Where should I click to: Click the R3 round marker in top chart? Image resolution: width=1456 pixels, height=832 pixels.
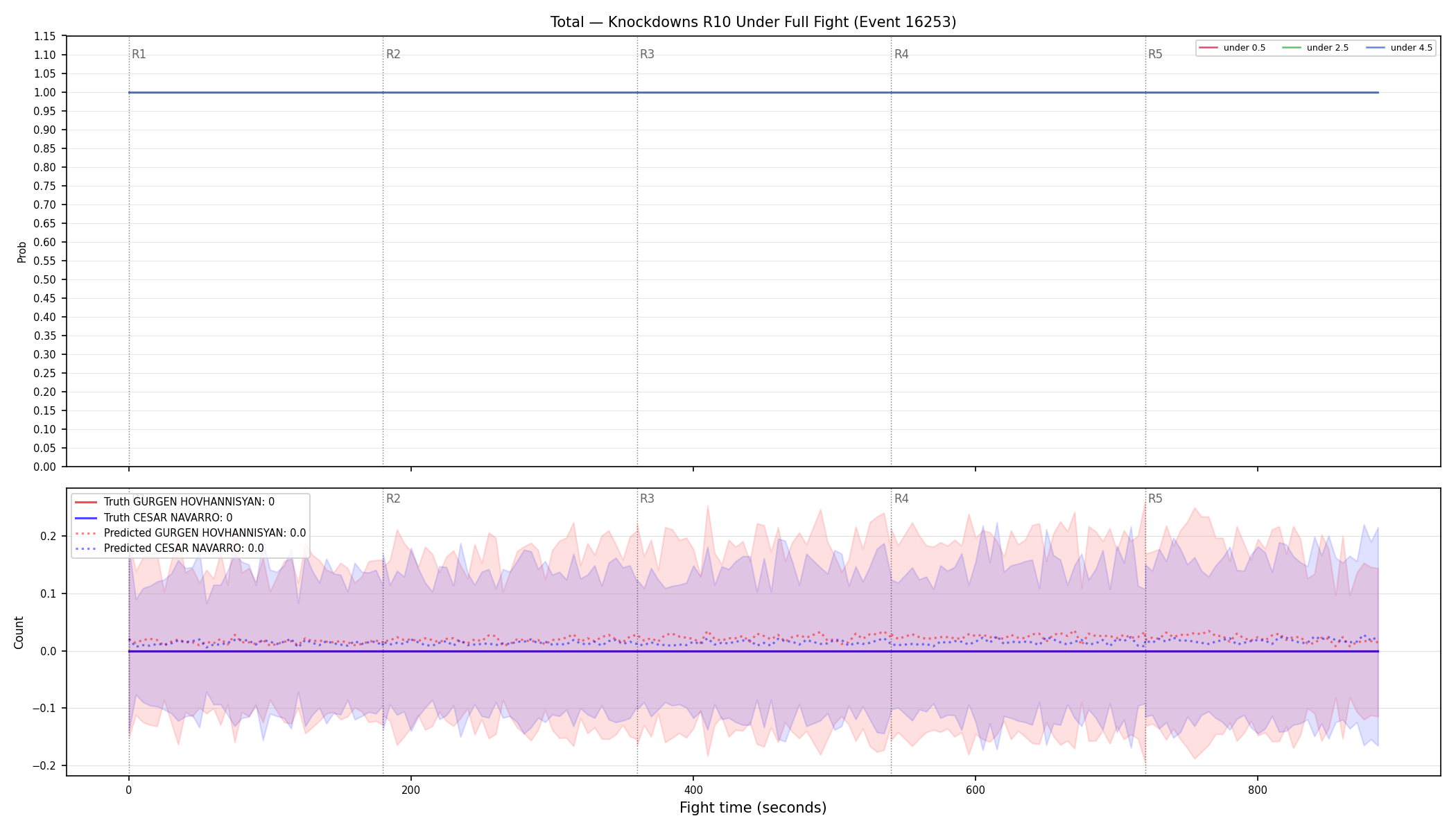click(647, 54)
